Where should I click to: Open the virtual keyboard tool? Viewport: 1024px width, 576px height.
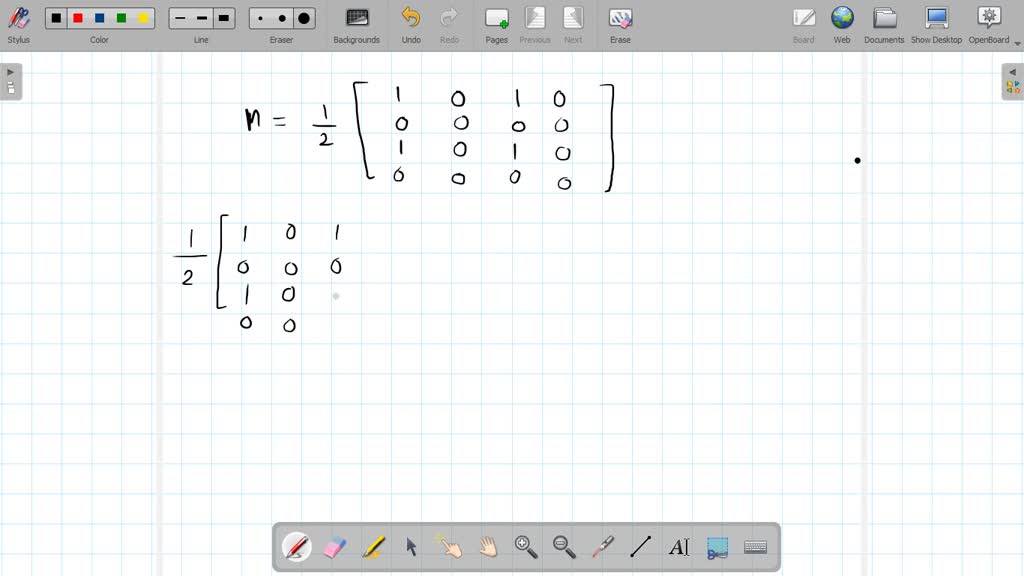[755, 546]
